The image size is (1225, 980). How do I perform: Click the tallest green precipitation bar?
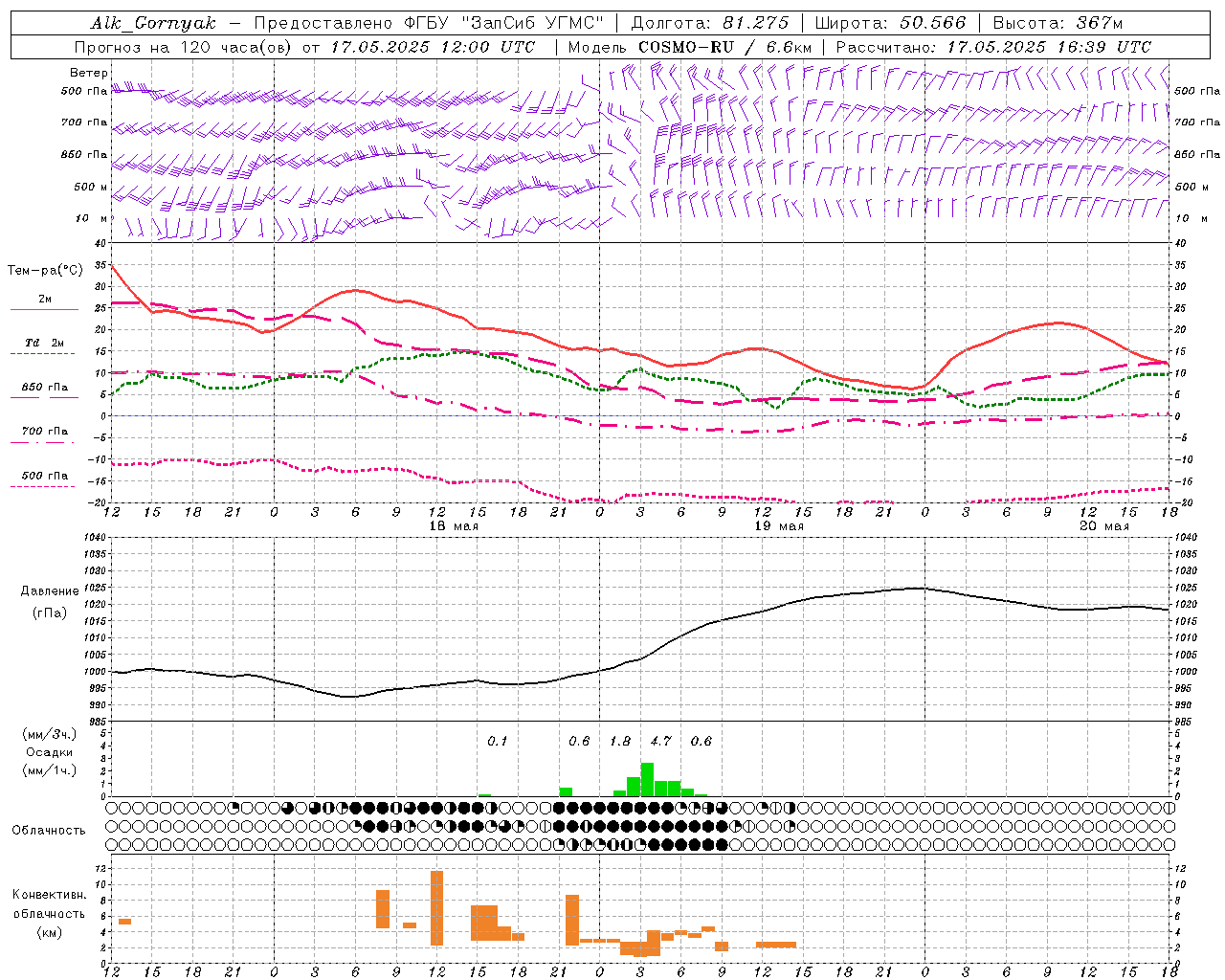tap(647, 779)
